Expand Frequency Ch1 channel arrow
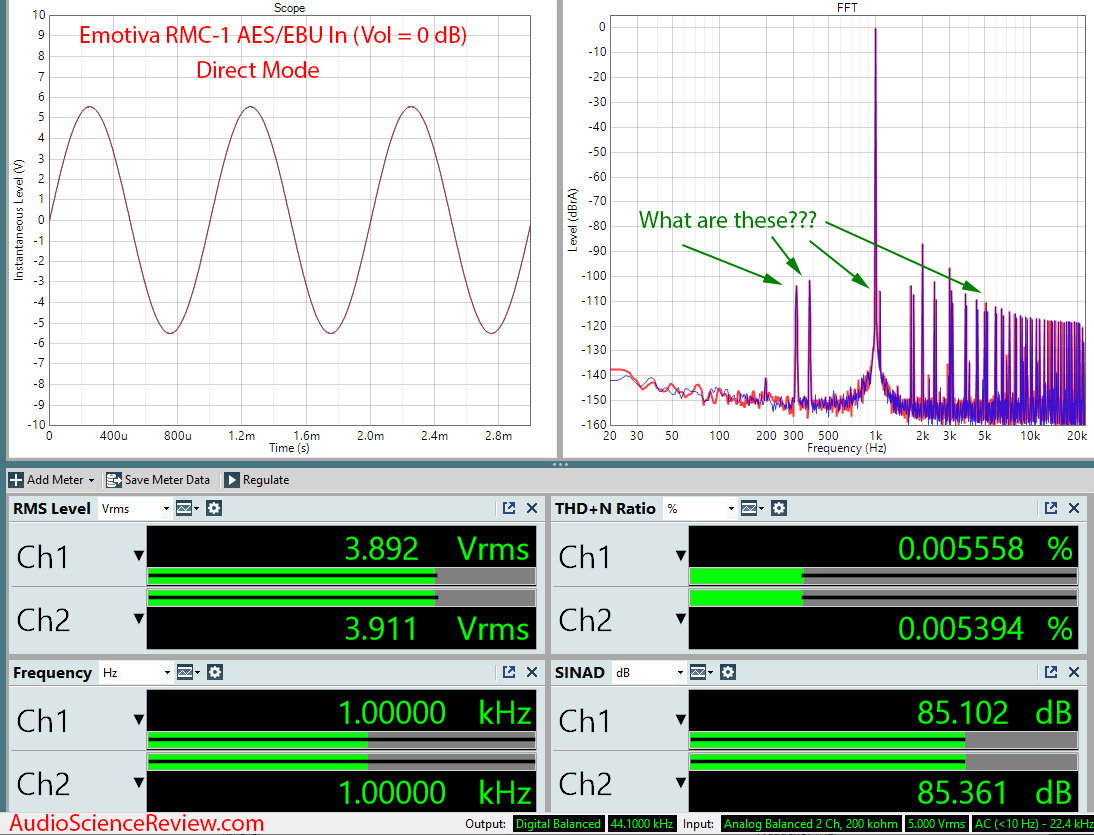The height and width of the screenshot is (835, 1094). 138,719
